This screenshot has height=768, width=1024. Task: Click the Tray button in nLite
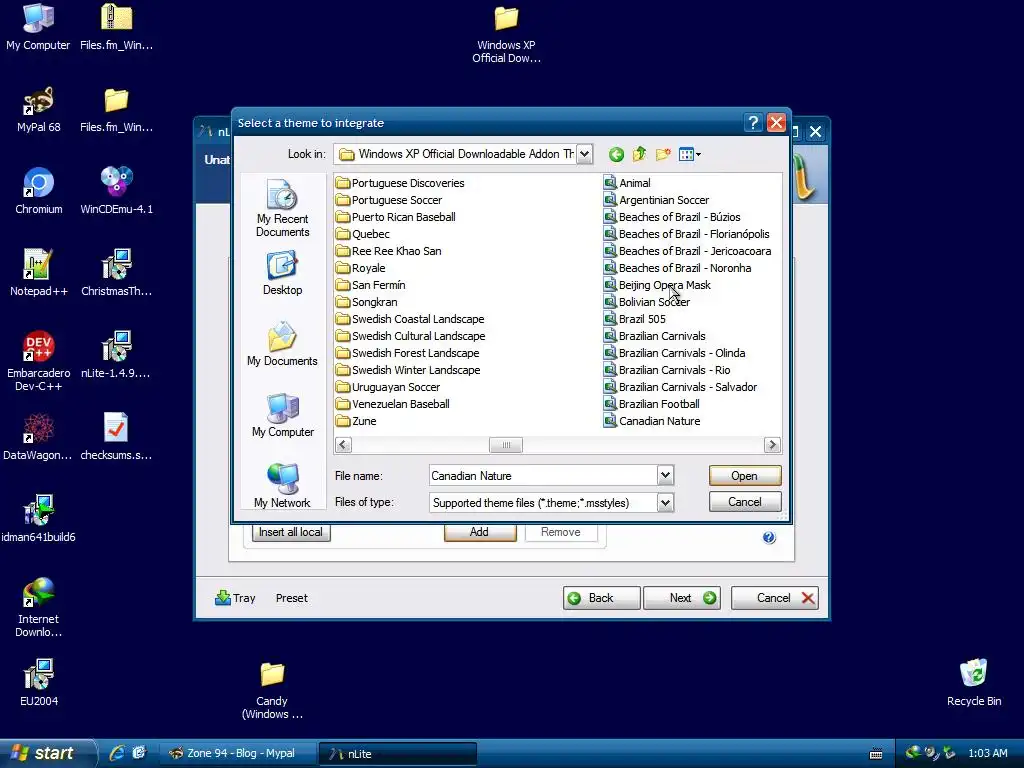coord(235,598)
